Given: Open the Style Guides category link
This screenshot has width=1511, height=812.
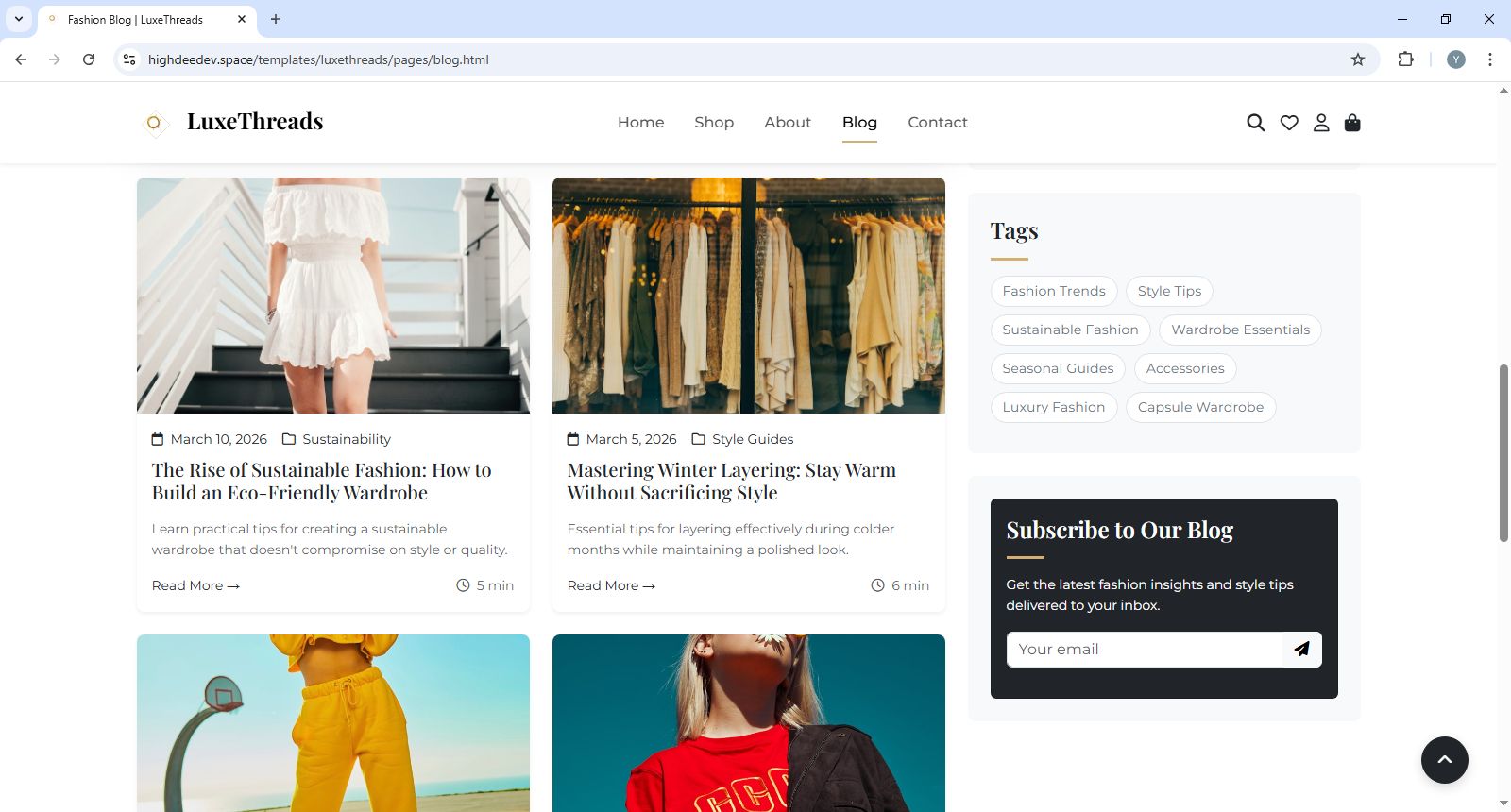Looking at the screenshot, I should click(753, 440).
